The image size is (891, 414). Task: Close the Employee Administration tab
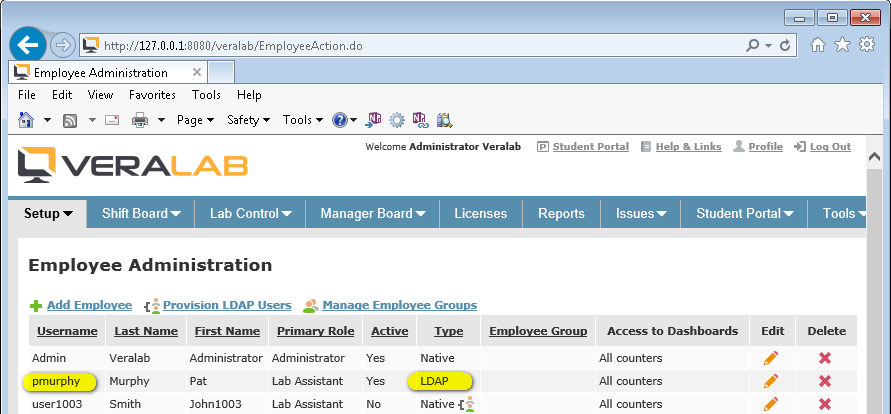point(197,73)
